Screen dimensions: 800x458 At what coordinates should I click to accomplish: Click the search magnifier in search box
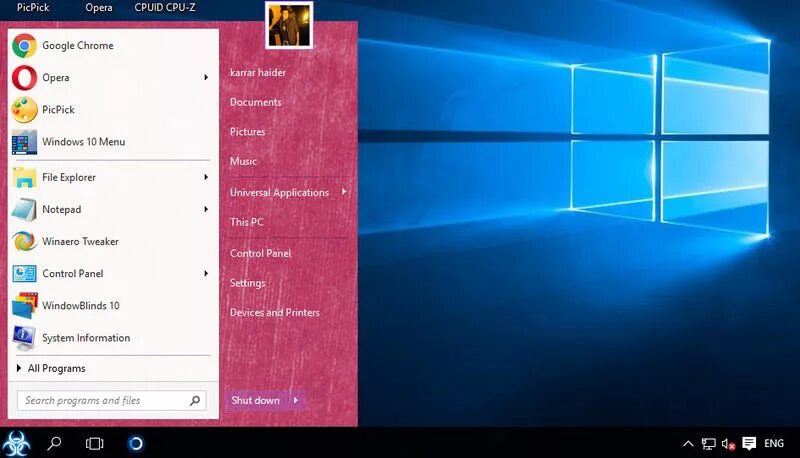point(195,400)
